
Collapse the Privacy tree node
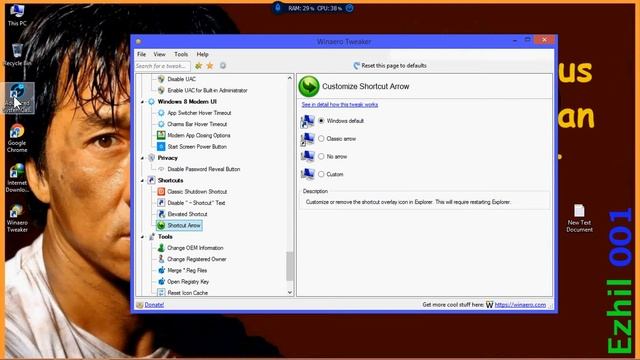point(142,158)
